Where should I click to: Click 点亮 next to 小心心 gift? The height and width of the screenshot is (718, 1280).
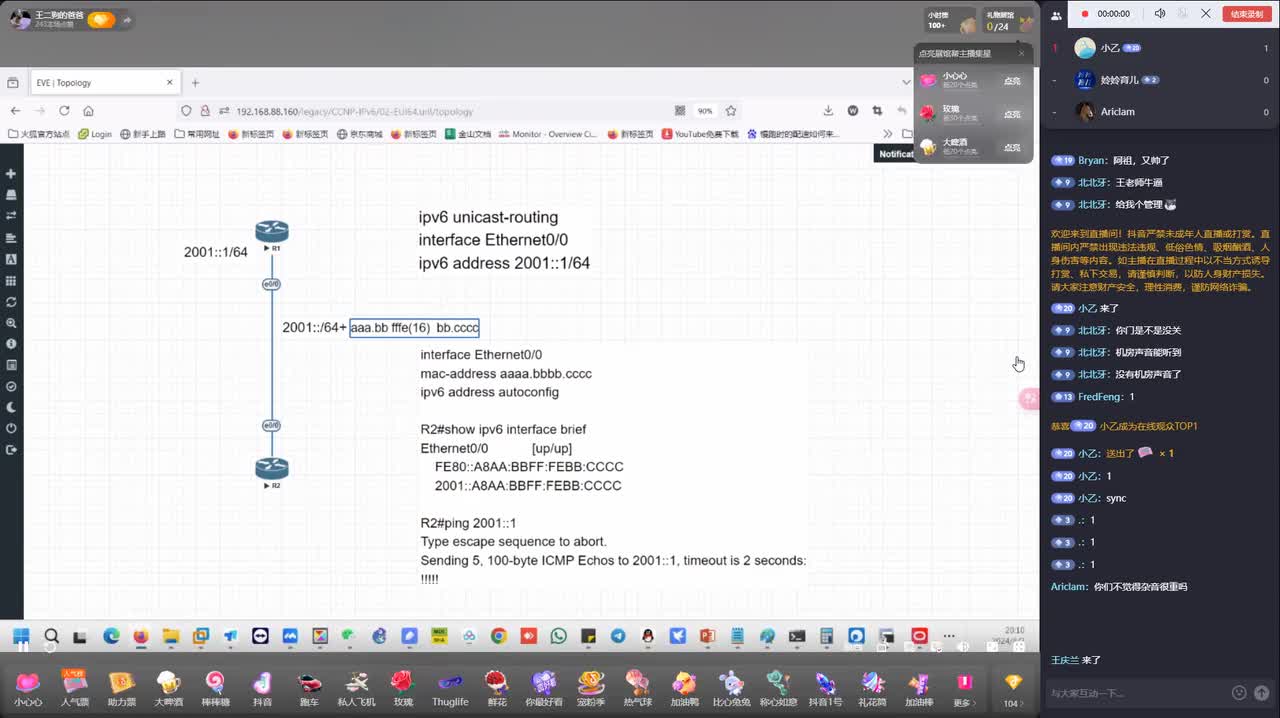point(1012,81)
